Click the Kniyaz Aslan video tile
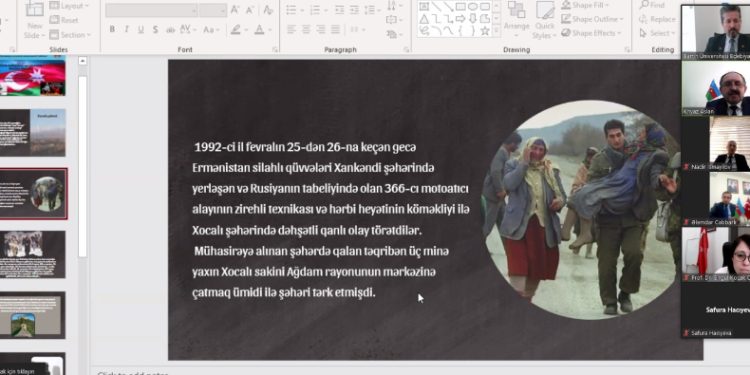 716,88
